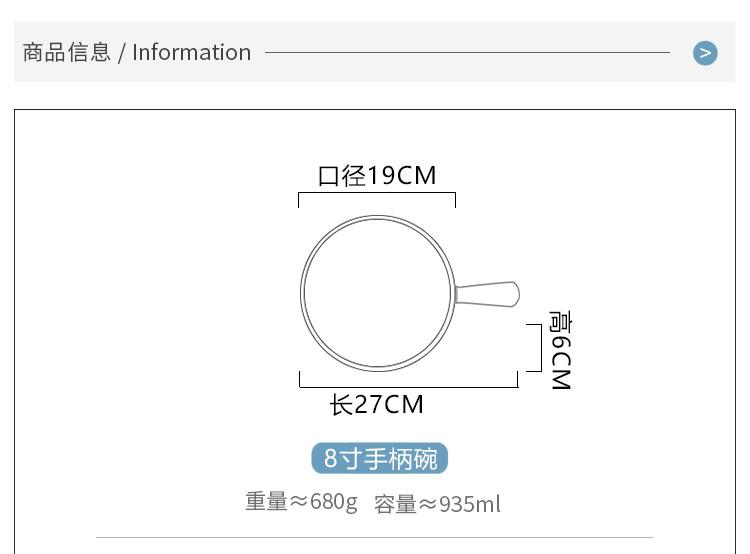Click the 935ml value in the capacity text
This screenshot has height=554, width=750.
point(470,504)
